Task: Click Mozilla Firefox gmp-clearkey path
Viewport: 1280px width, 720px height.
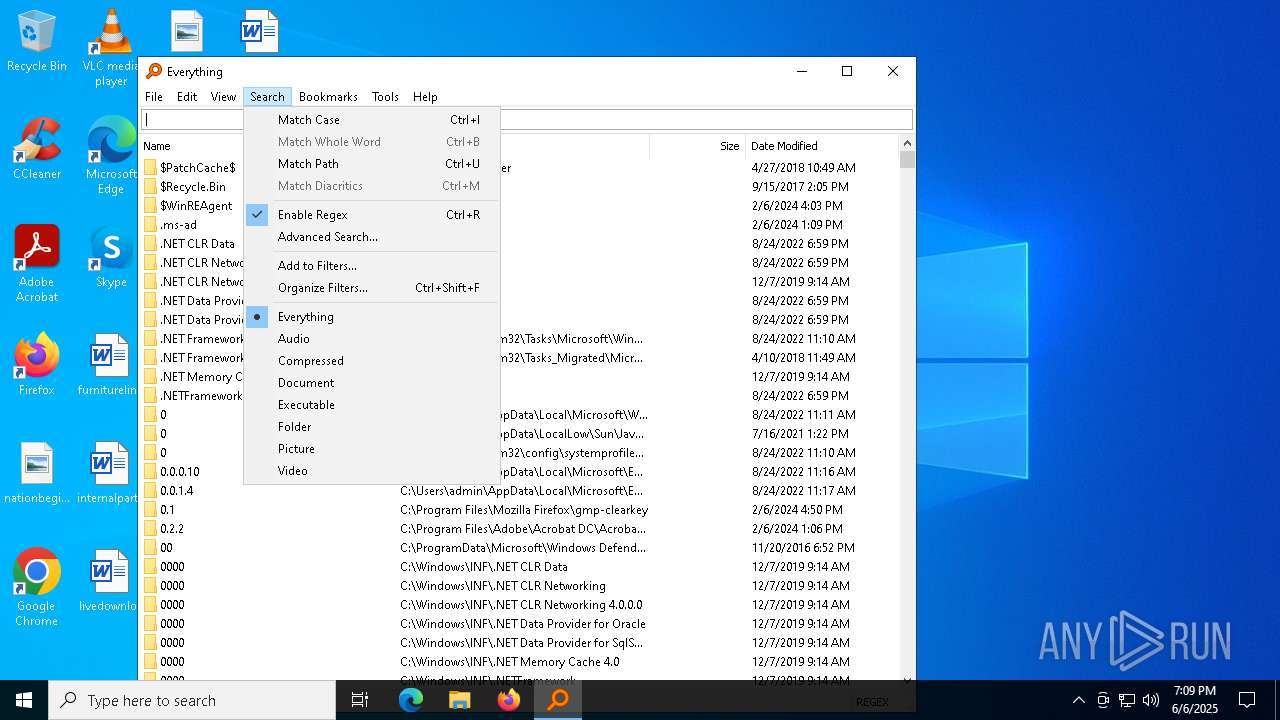Action: coord(524,510)
